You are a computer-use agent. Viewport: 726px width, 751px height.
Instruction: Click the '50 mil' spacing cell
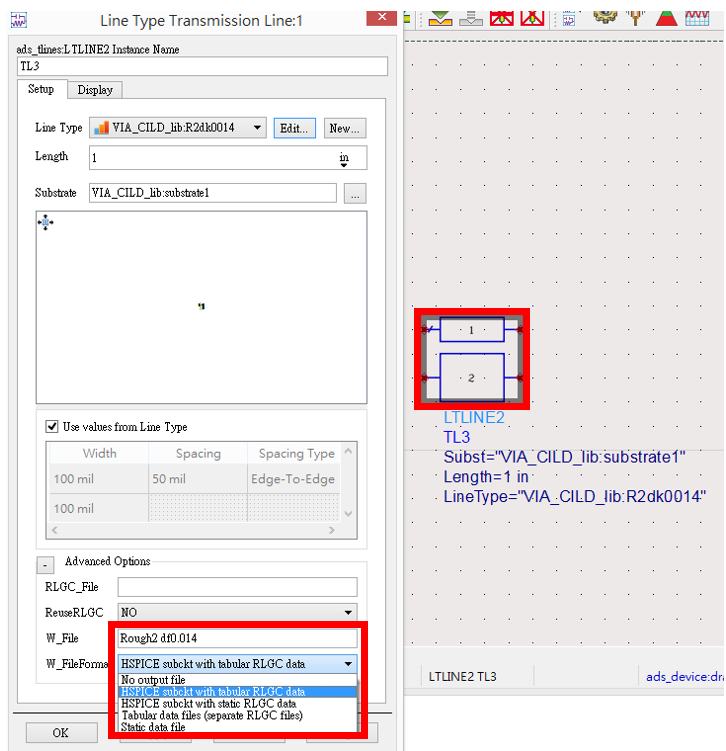pyautogui.click(x=198, y=478)
